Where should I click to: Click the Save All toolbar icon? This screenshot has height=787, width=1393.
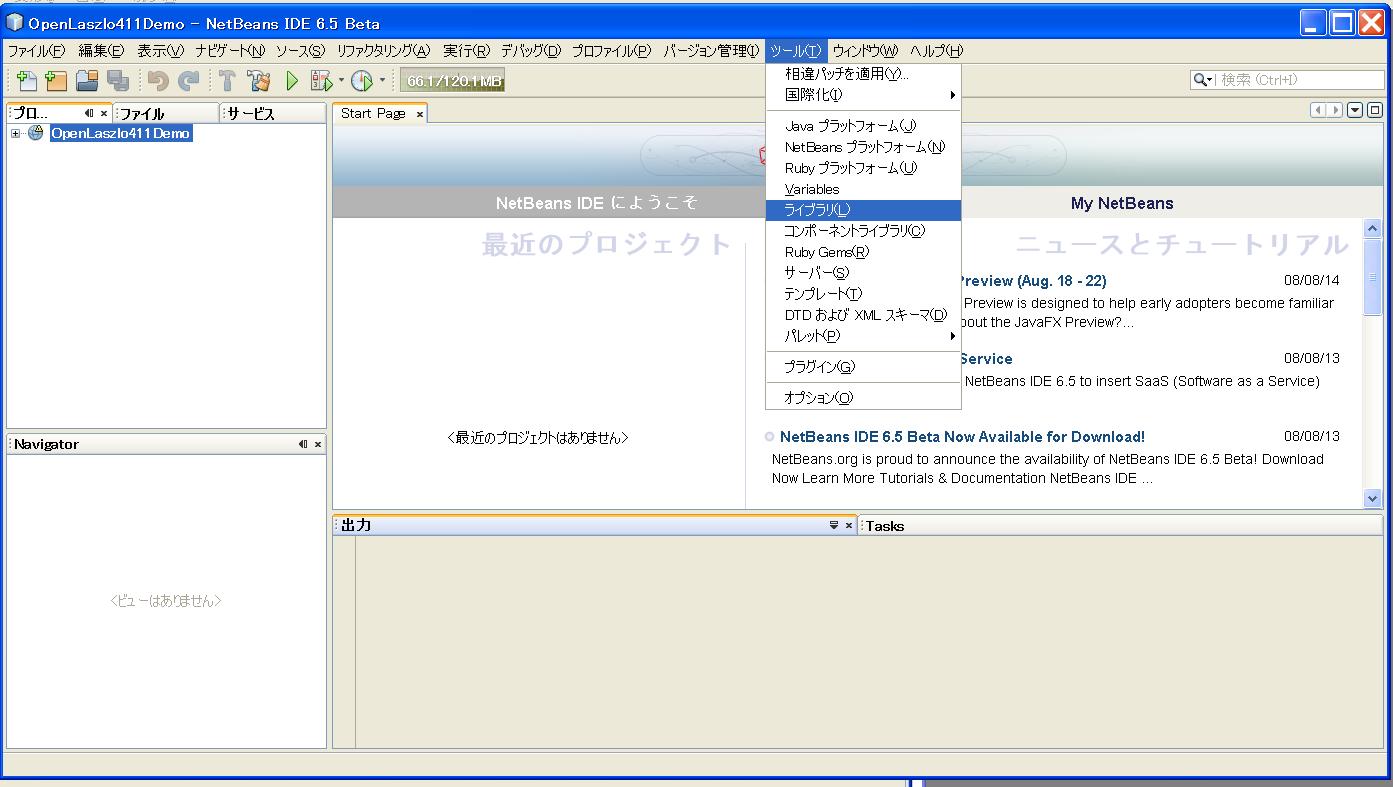pos(117,81)
